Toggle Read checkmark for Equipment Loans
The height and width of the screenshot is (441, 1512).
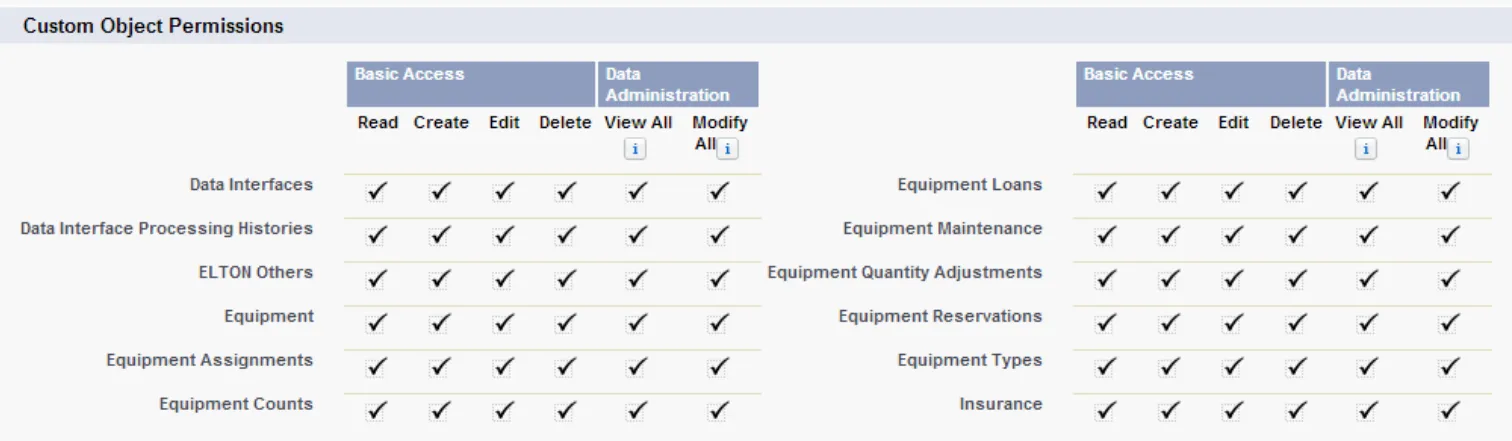pos(1106,192)
